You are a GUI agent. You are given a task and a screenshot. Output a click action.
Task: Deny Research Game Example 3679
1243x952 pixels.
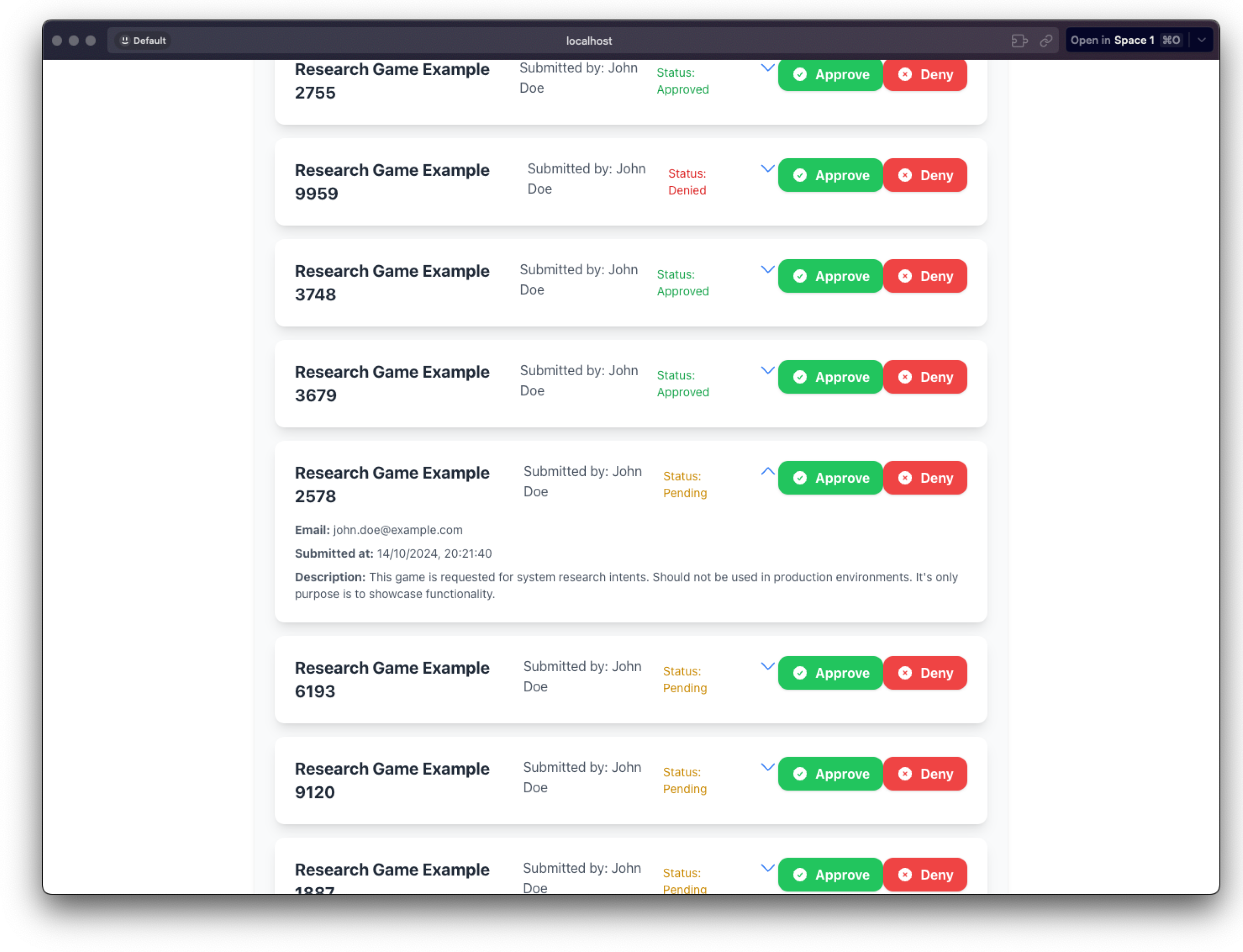pyautogui.click(x=925, y=377)
